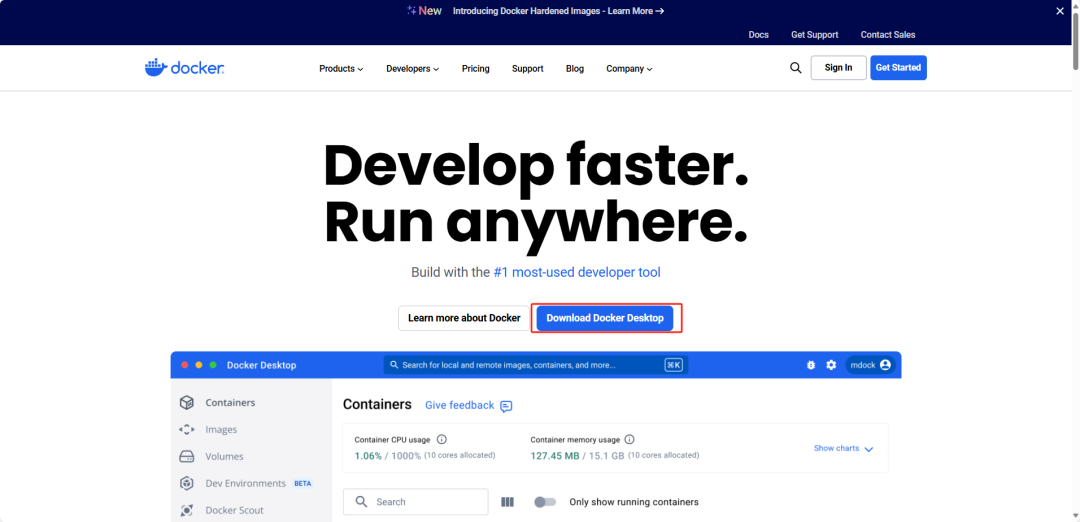
Task: Click the Images label in the sidebar
Action: click(x=221, y=429)
